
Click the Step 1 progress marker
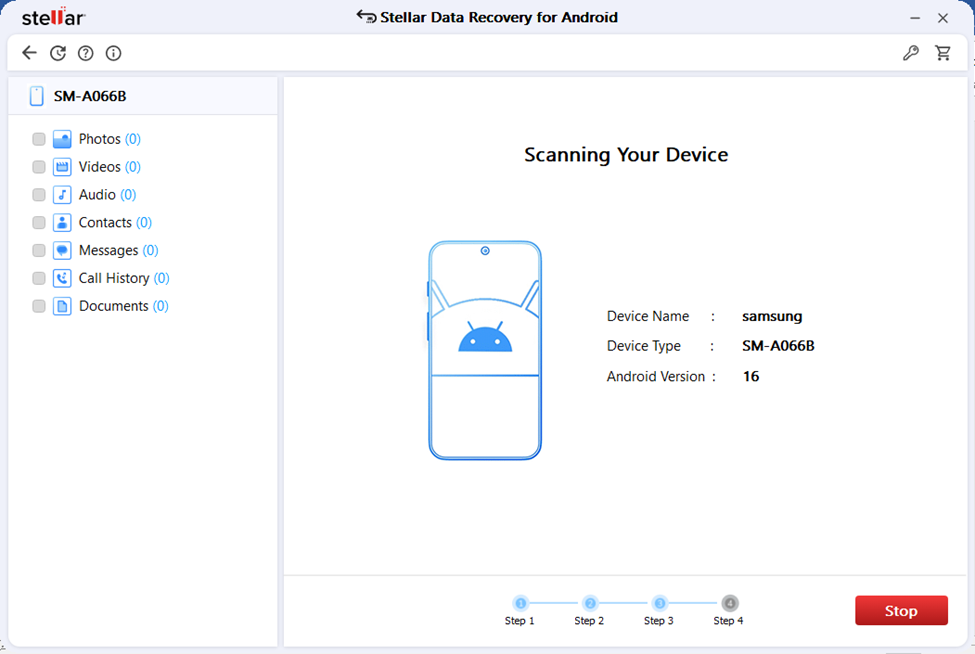pos(520,603)
